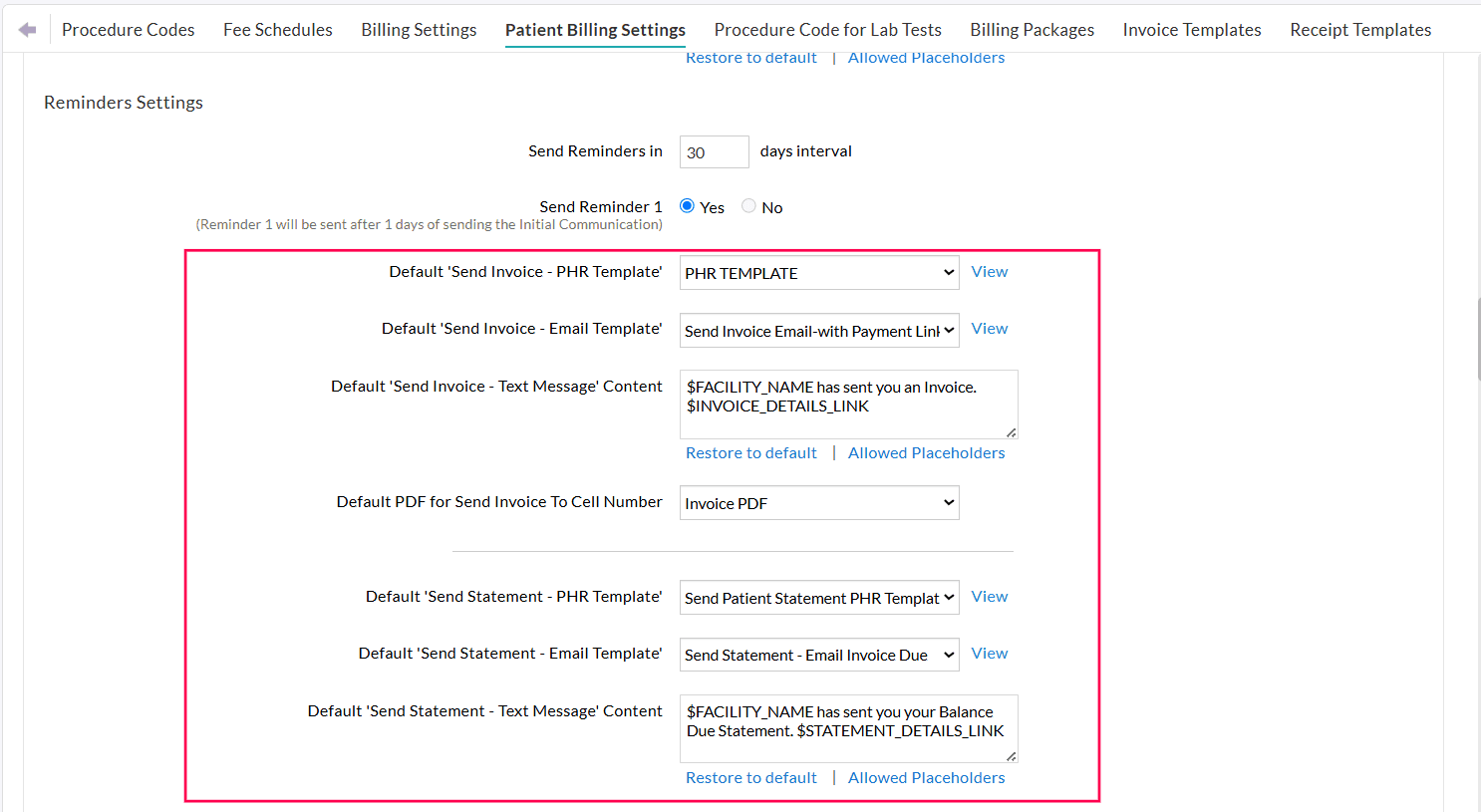Screen dimensions: 1481x812
Task: Click the days interval input field
Action: [714, 151]
